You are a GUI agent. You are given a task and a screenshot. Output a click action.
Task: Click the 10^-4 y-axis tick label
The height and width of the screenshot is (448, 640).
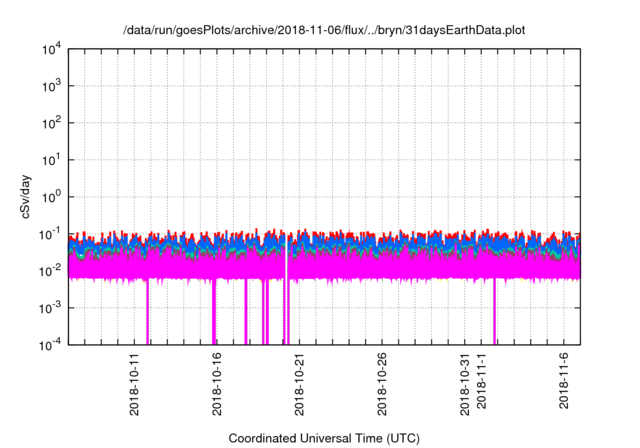coord(51,346)
